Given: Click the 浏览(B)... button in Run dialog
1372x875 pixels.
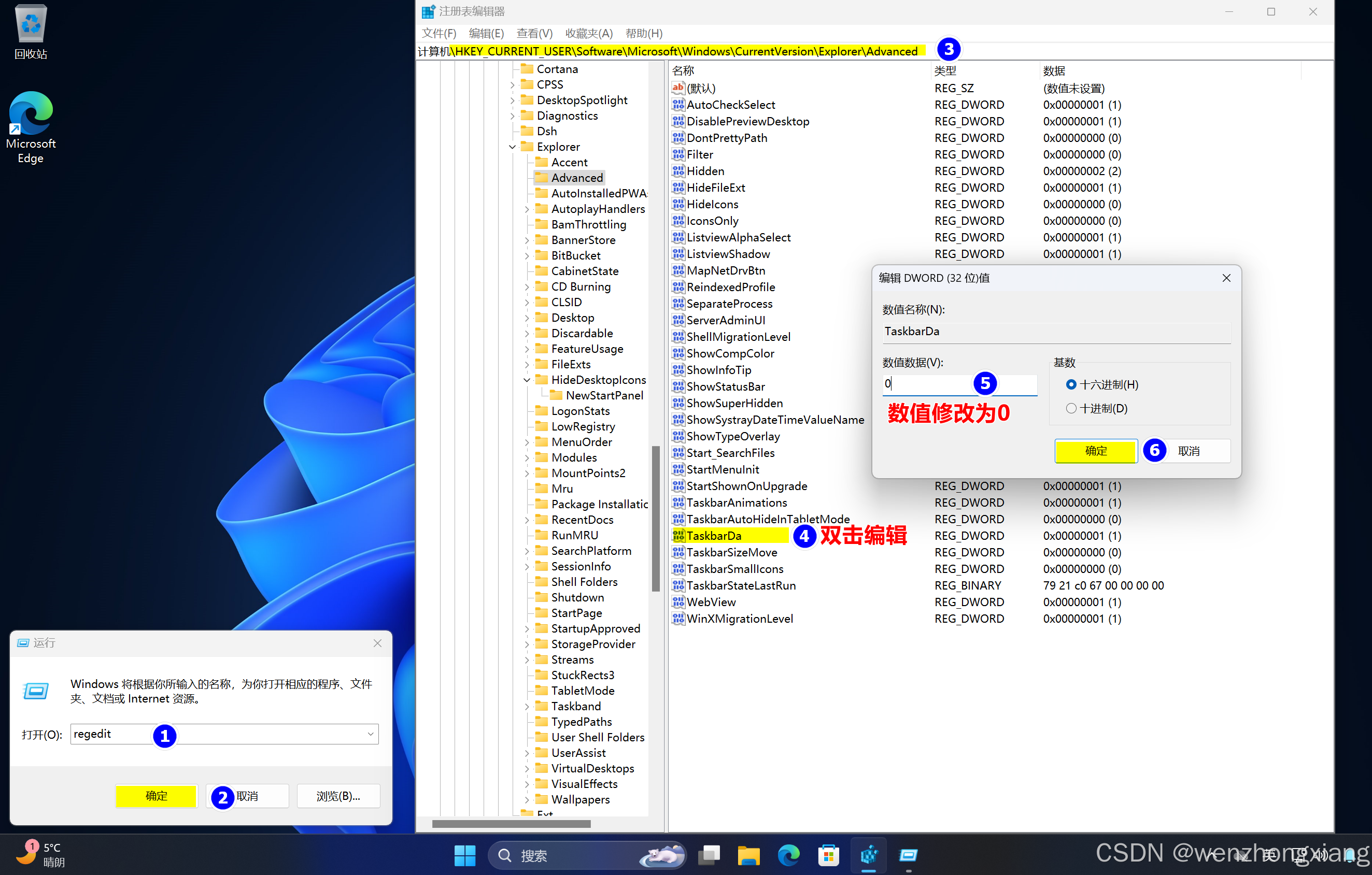Looking at the screenshot, I should point(338,796).
